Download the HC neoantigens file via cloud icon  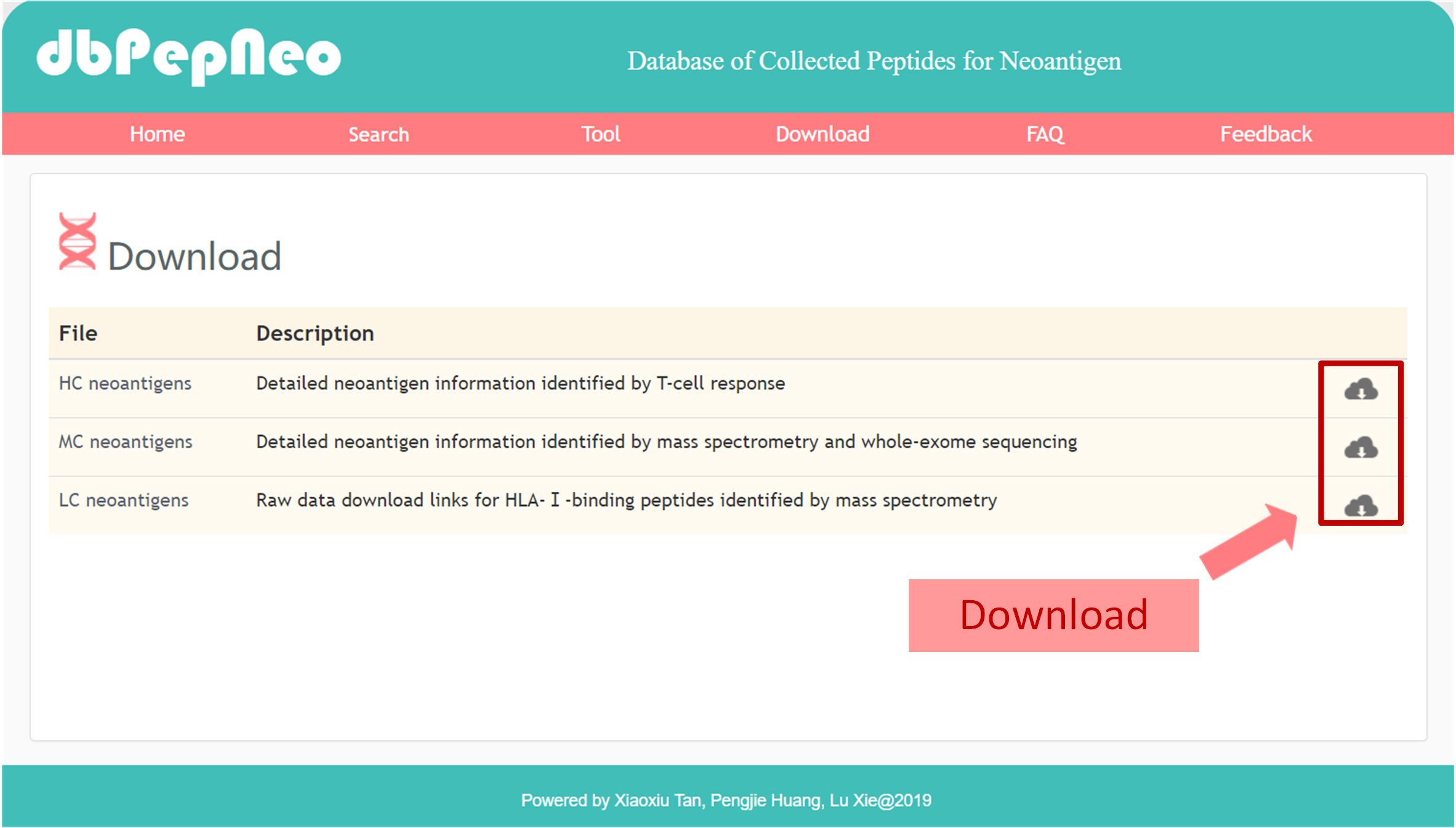1361,389
